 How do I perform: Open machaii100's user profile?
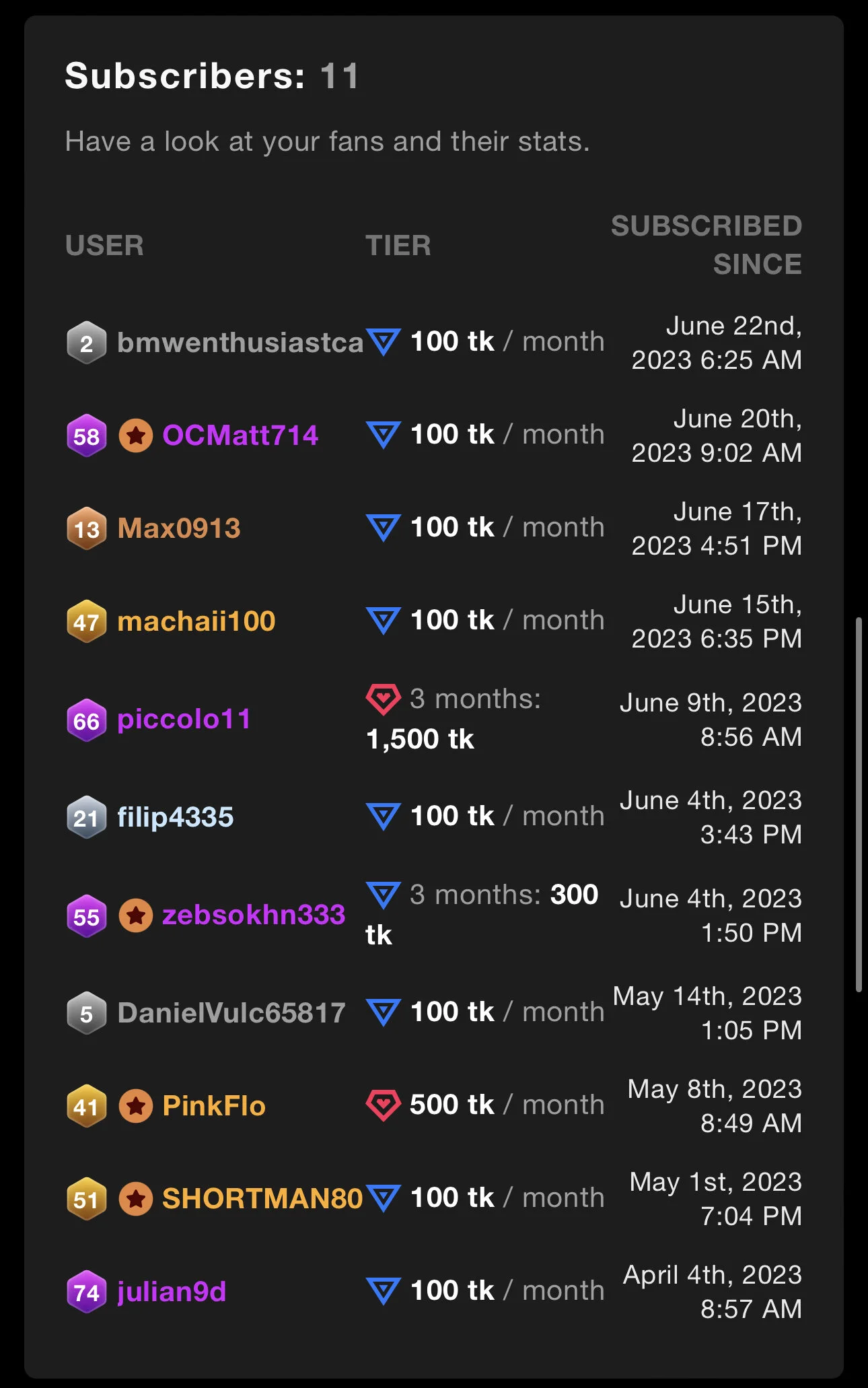click(196, 621)
